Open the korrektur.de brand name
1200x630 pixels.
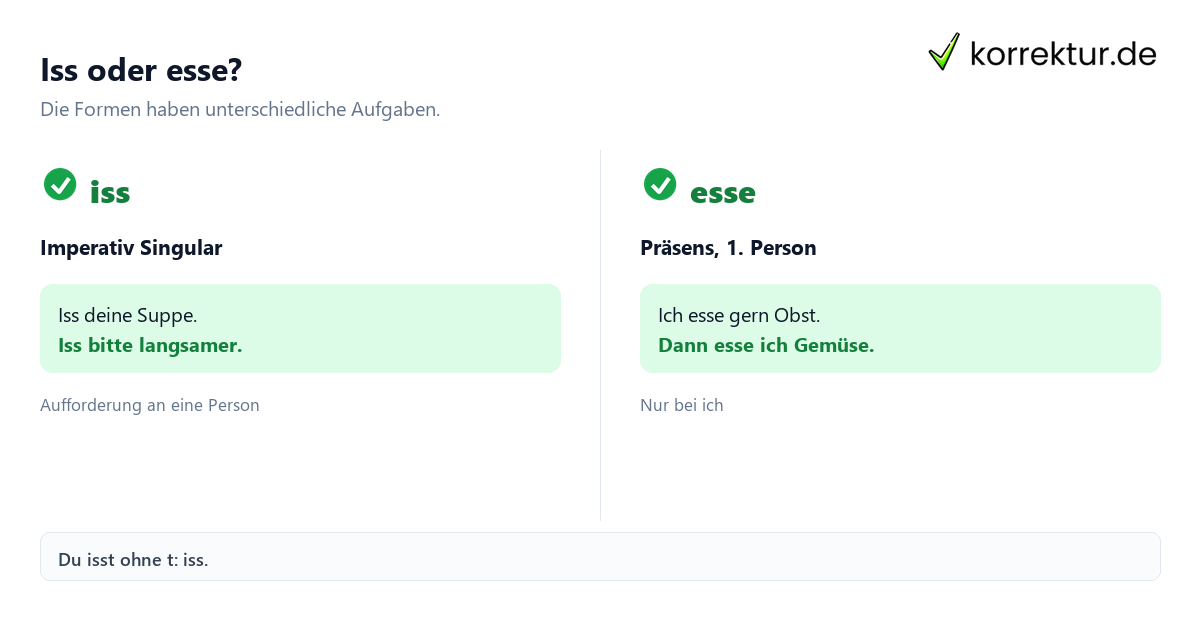[1063, 53]
